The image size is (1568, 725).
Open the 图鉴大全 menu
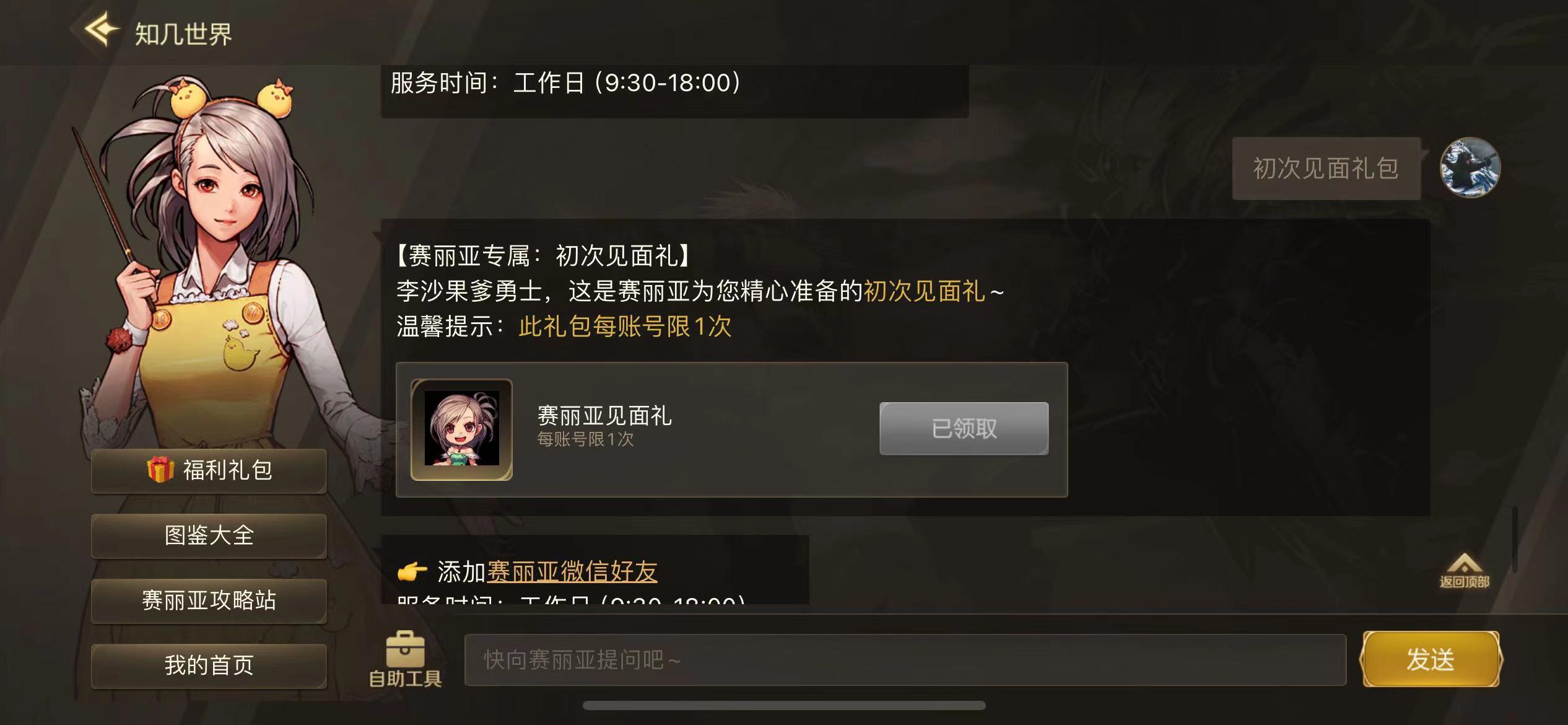point(209,536)
